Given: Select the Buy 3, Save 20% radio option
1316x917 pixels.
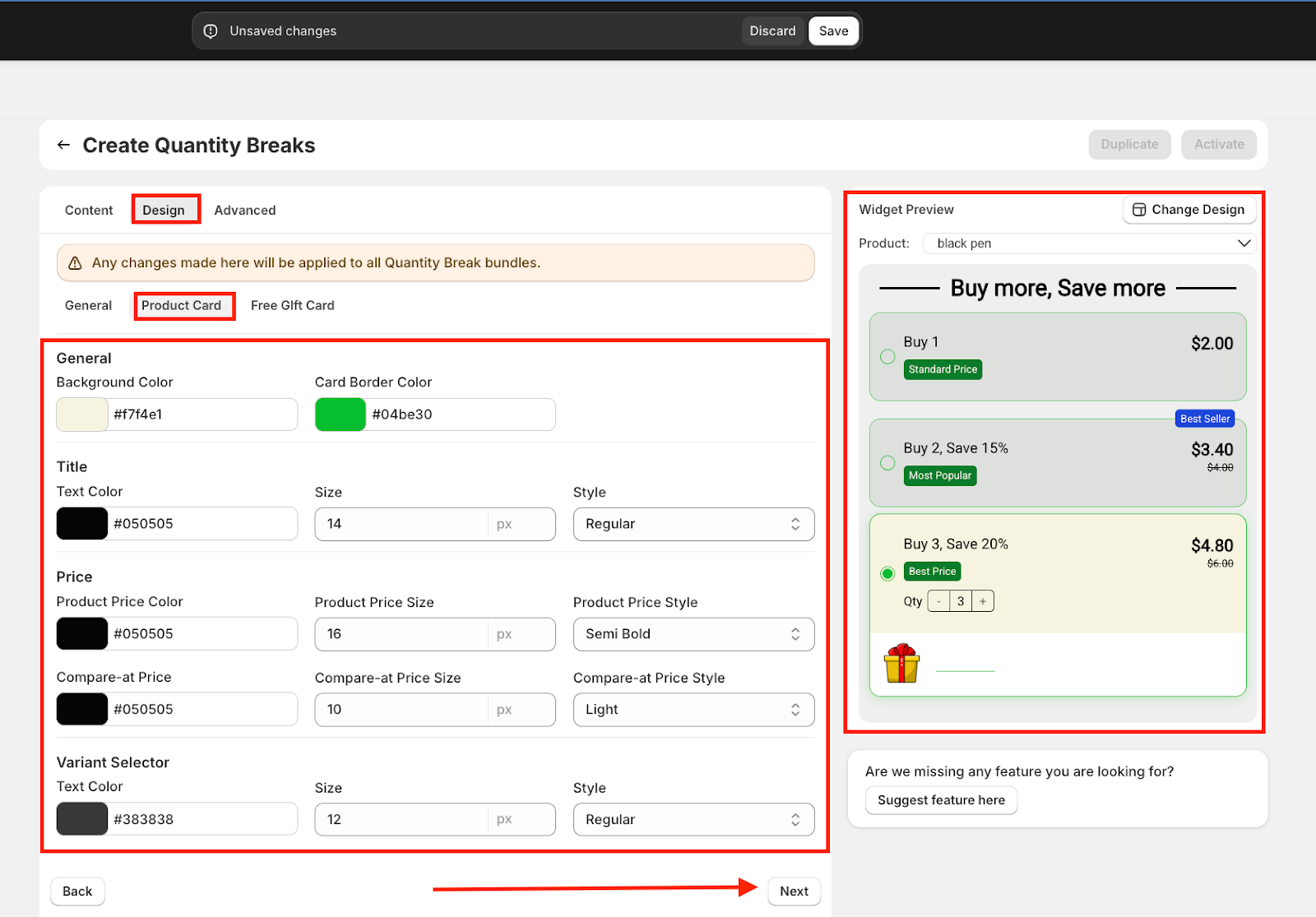Looking at the screenshot, I should coord(887,573).
